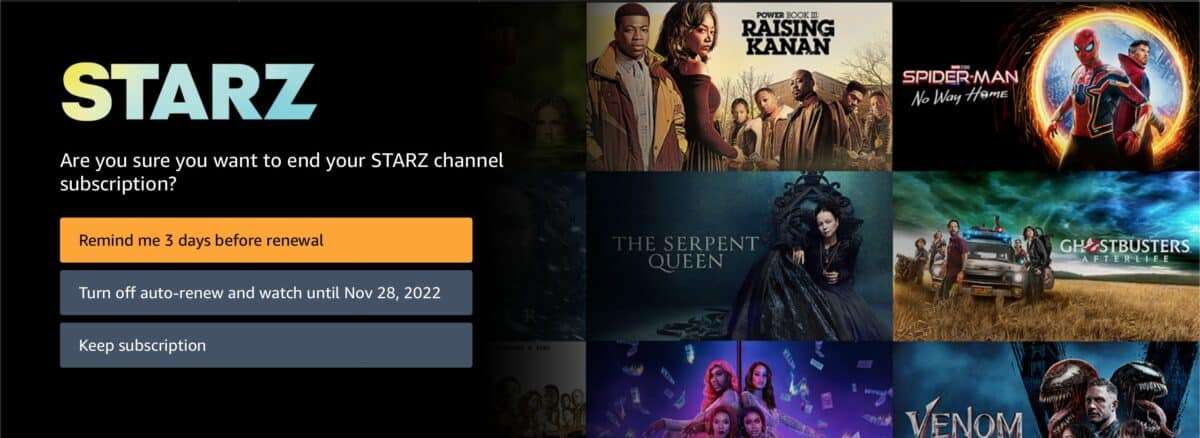This screenshot has width=1200, height=438.
Task: Open the Ghostbusters Afterlife thumbnail
Action: point(1046,256)
